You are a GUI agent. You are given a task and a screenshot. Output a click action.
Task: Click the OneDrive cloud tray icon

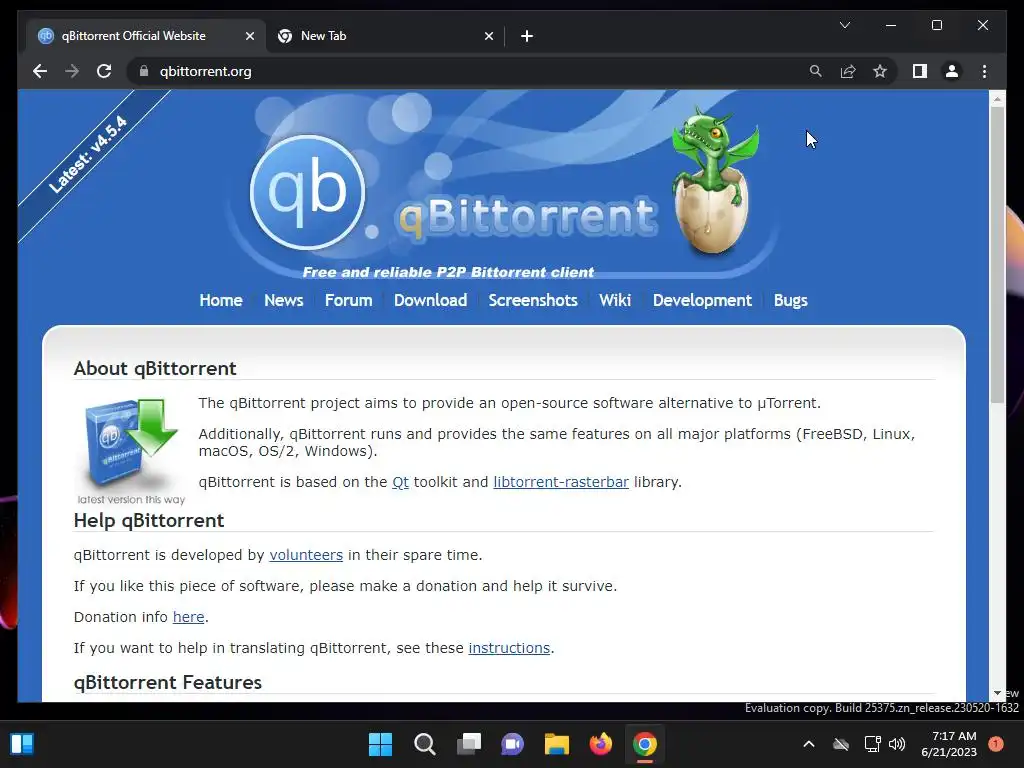840,744
